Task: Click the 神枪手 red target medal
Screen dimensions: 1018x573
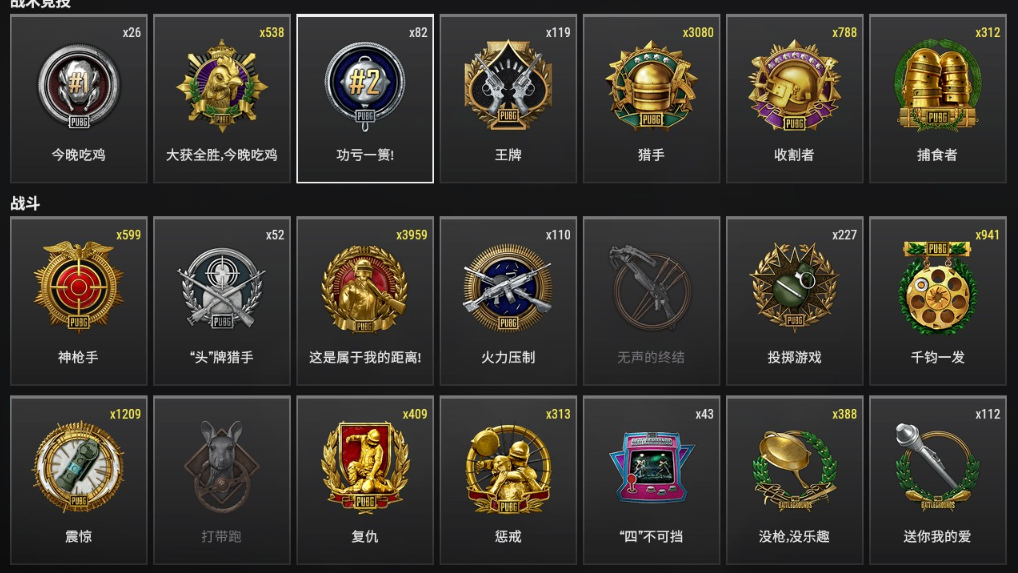Action: click(79, 301)
